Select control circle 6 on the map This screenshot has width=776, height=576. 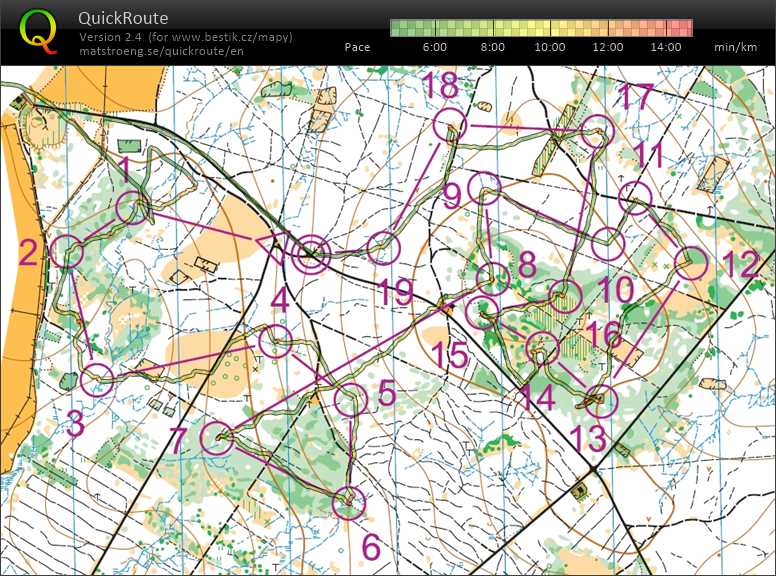click(x=348, y=501)
